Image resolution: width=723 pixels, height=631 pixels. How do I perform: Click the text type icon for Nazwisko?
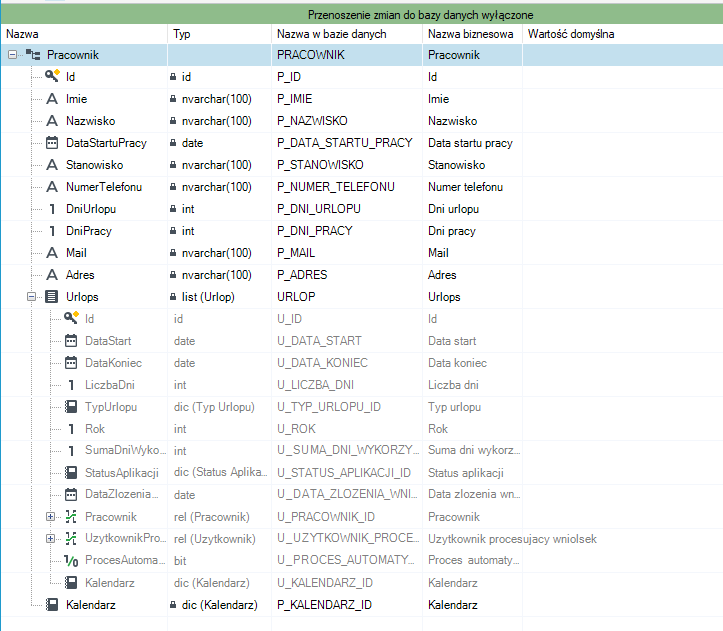click(x=52, y=121)
